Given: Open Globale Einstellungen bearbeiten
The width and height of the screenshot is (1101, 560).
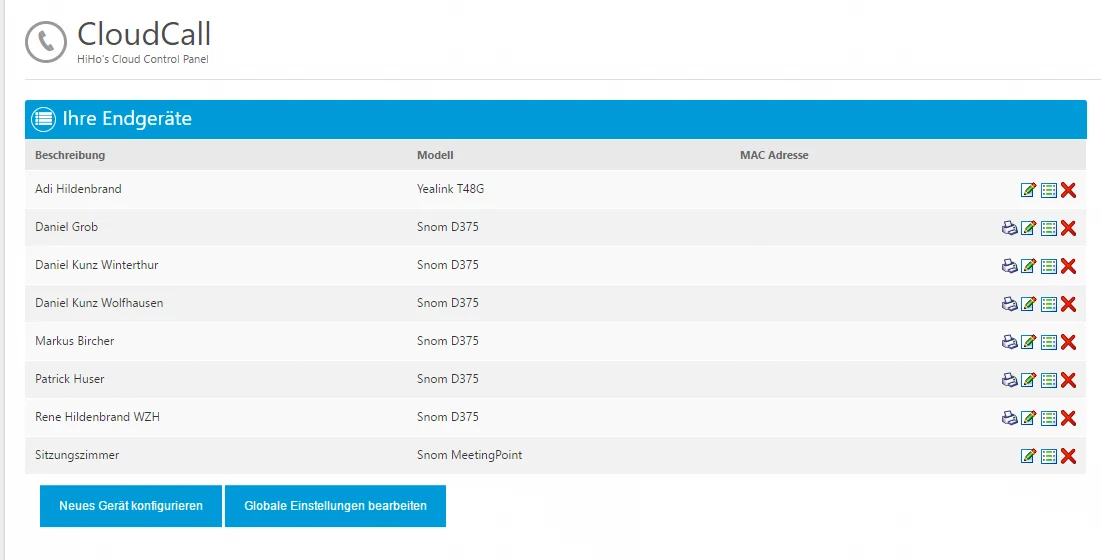Looking at the screenshot, I should tap(335, 506).
